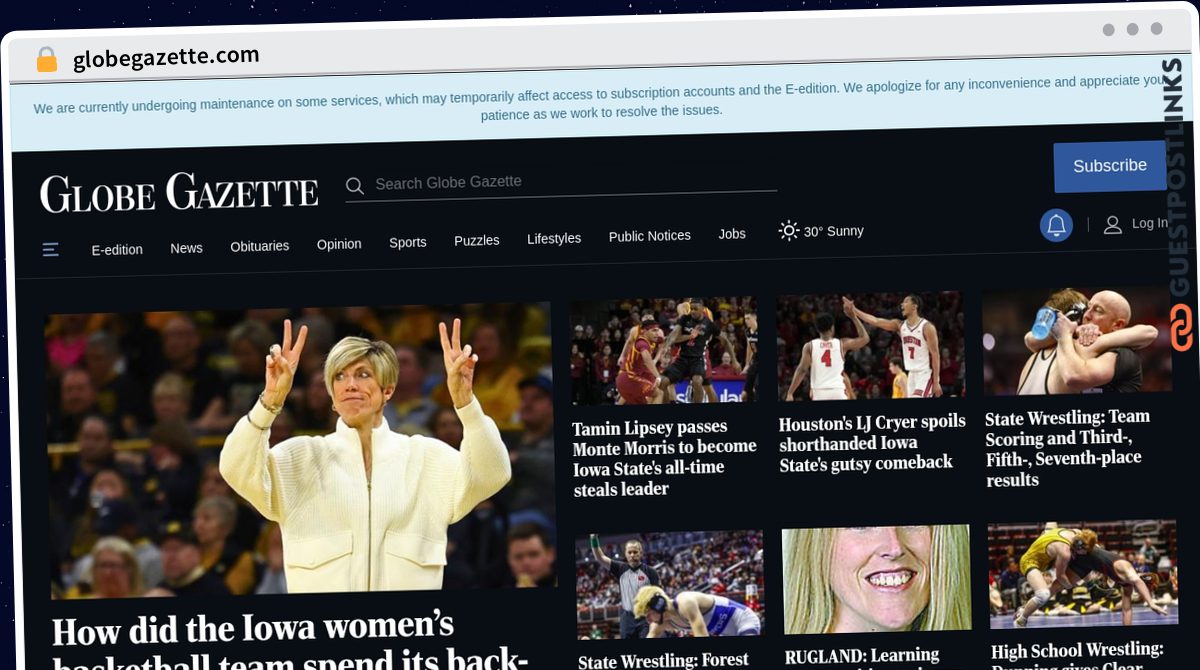The width and height of the screenshot is (1200, 670).
Task: Open the Lifestyles section
Action: (554, 238)
